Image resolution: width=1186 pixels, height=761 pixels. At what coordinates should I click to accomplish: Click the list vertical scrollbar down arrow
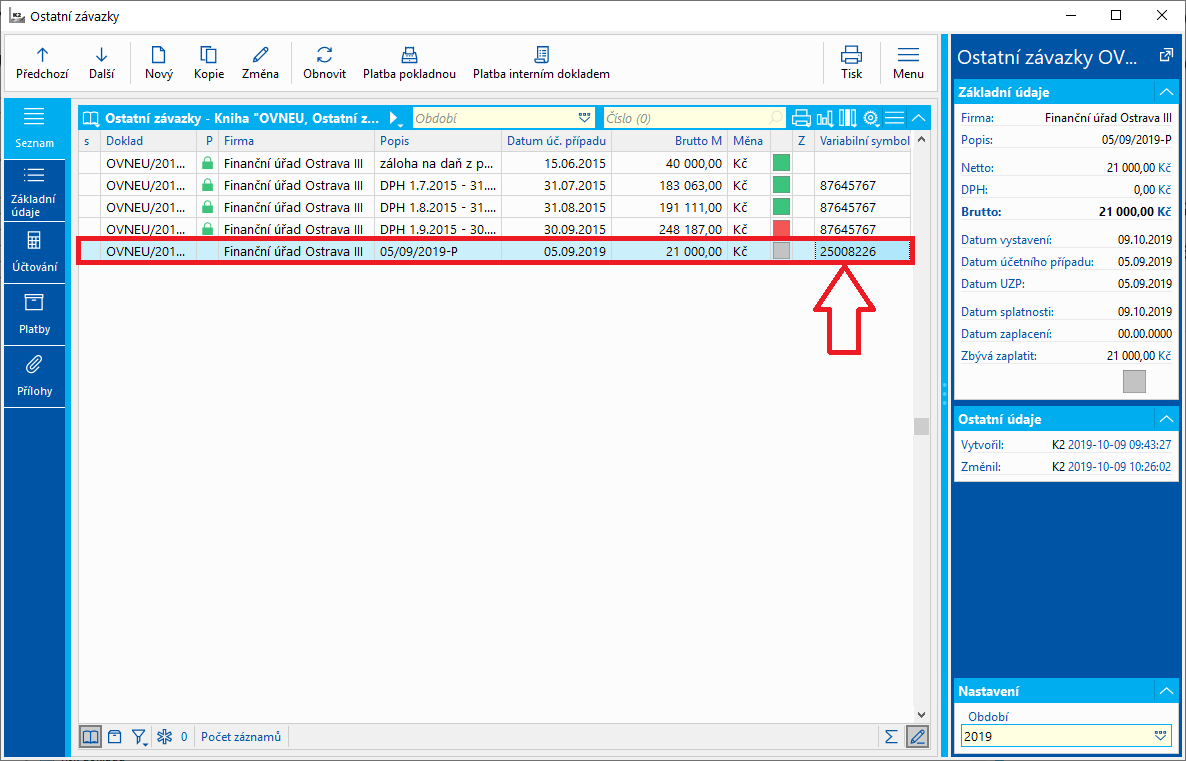921,714
